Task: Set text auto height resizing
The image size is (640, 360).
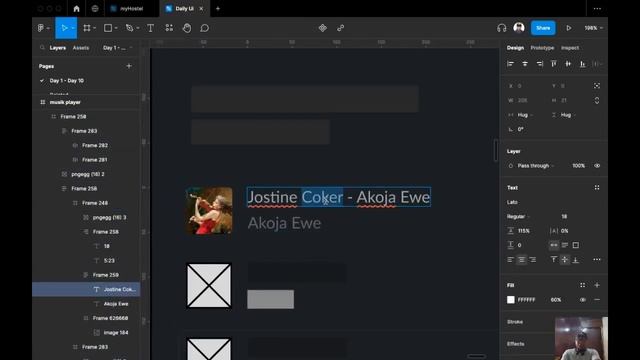Action: [x=565, y=245]
